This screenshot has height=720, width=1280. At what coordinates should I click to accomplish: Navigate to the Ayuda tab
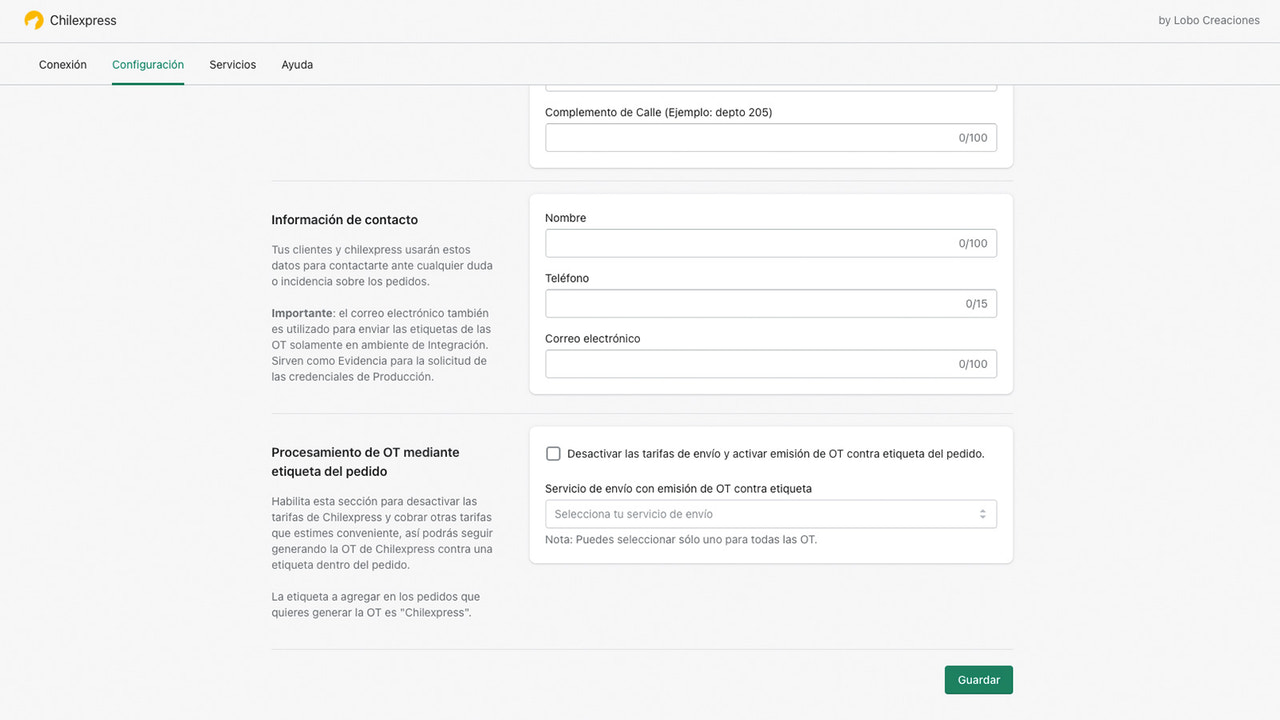point(296,64)
